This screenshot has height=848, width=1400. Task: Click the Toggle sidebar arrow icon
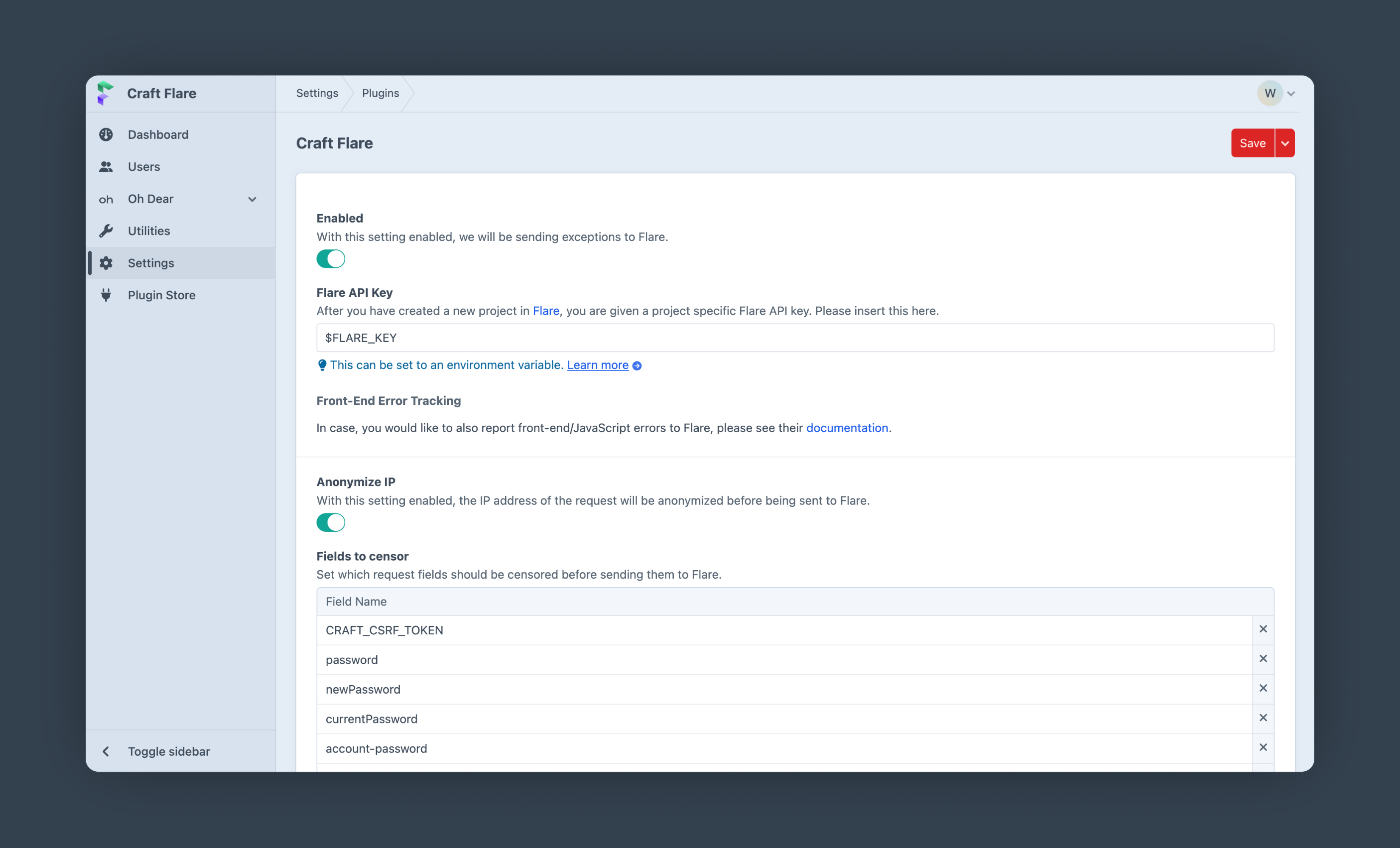[106, 751]
